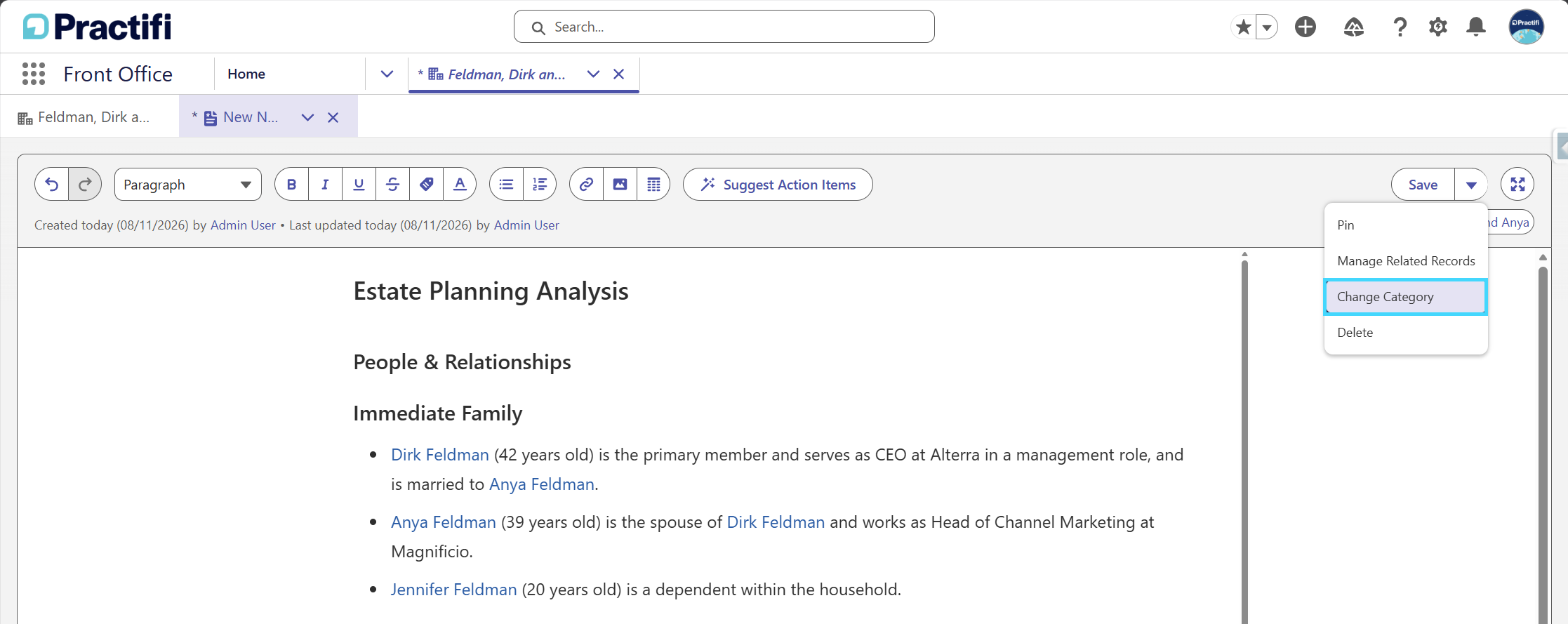Open Dirk Feldman link in first bullet
Image resolution: width=1568 pixels, height=624 pixels.
point(440,455)
